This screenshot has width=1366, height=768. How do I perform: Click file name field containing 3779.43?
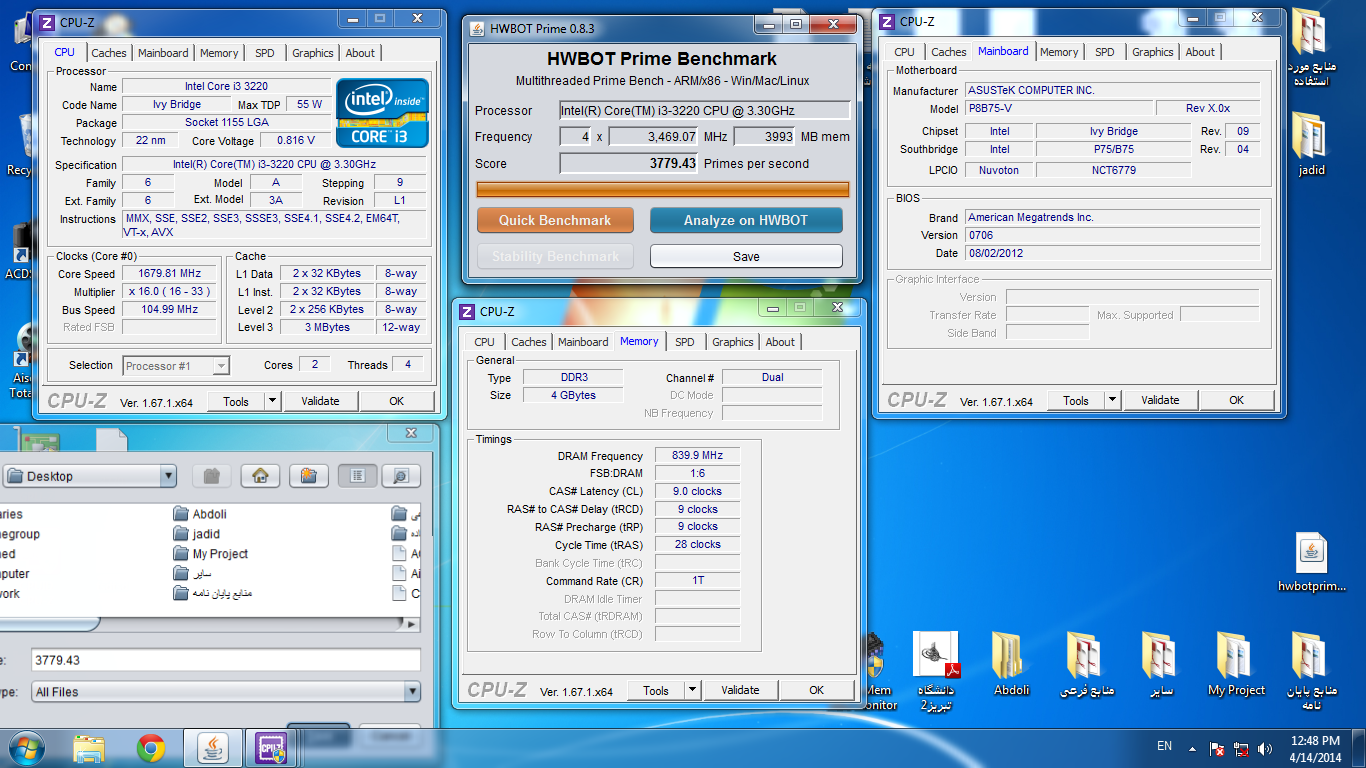225,660
